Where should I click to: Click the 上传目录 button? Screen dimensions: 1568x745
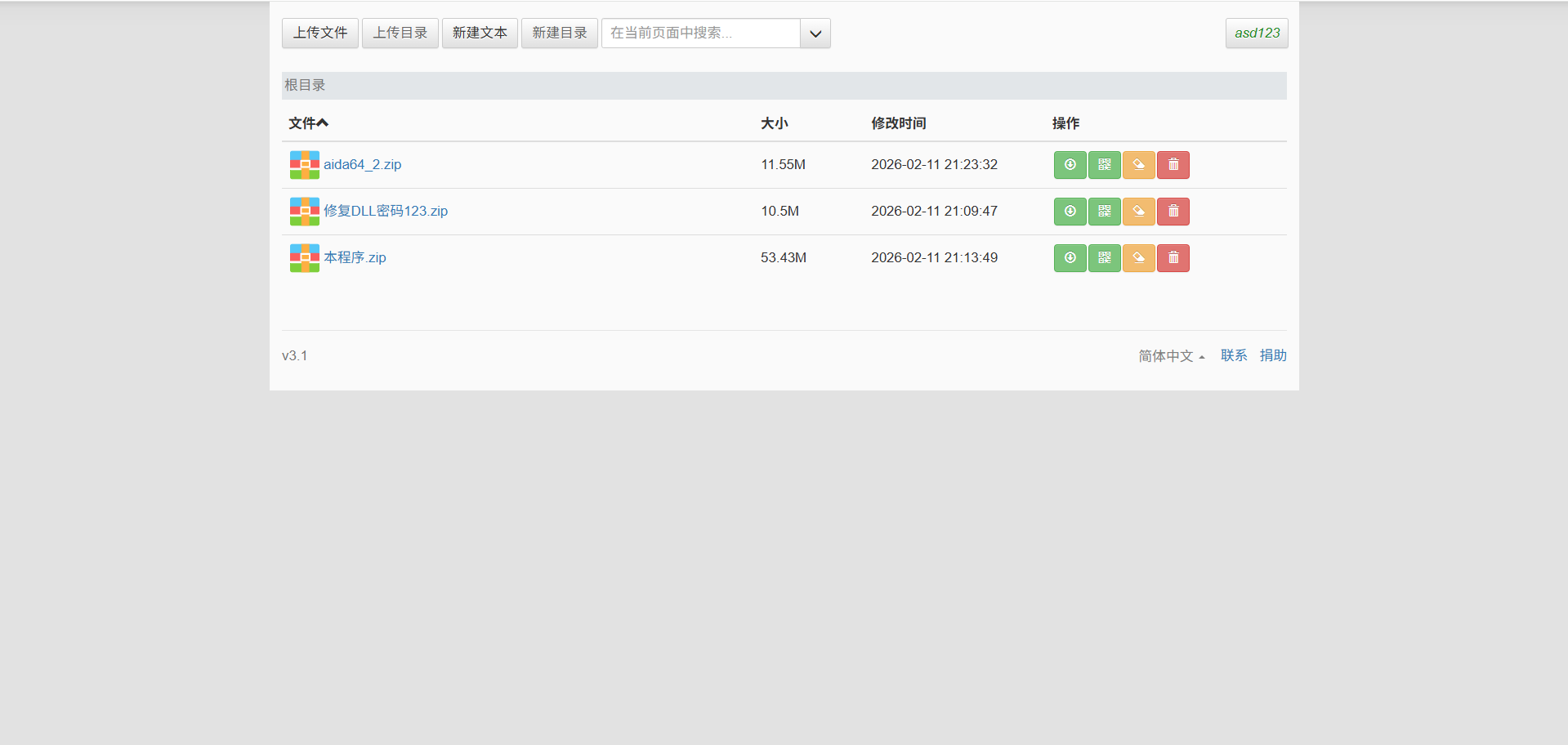pyautogui.click(x=400, y=33)
